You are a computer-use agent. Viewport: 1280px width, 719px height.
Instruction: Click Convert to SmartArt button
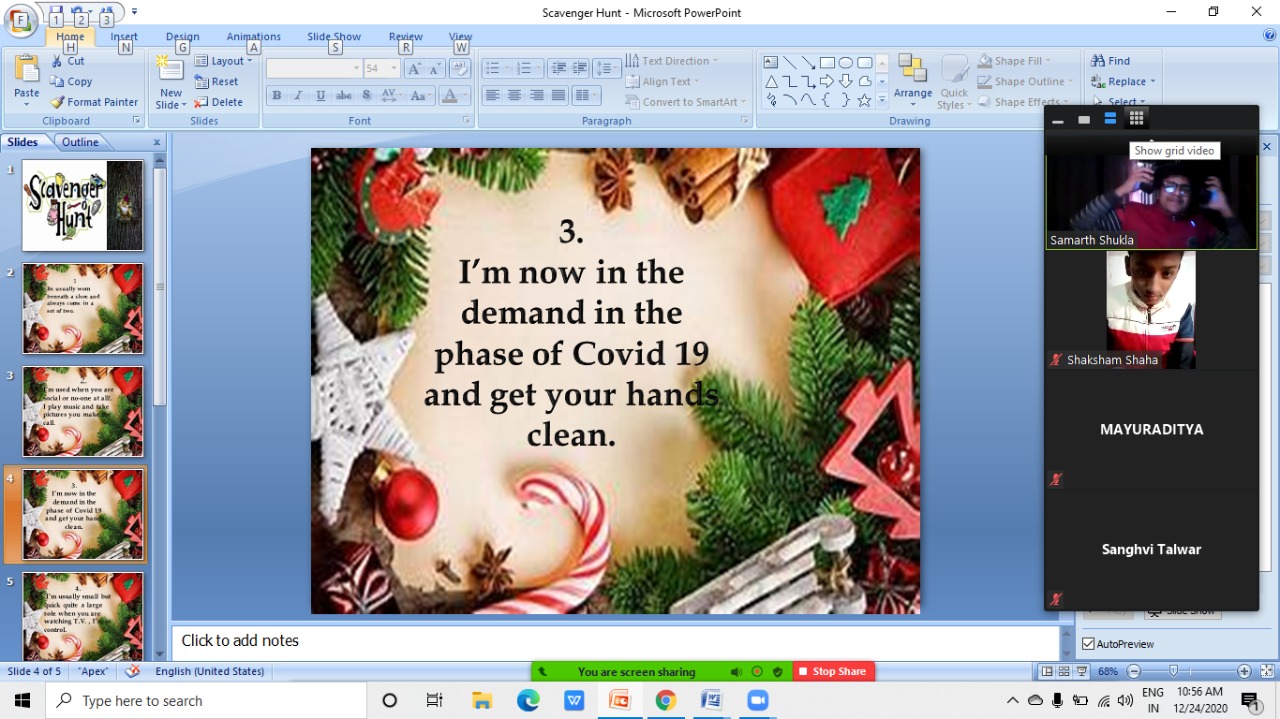pyautogui.click(x=686, y=102)
